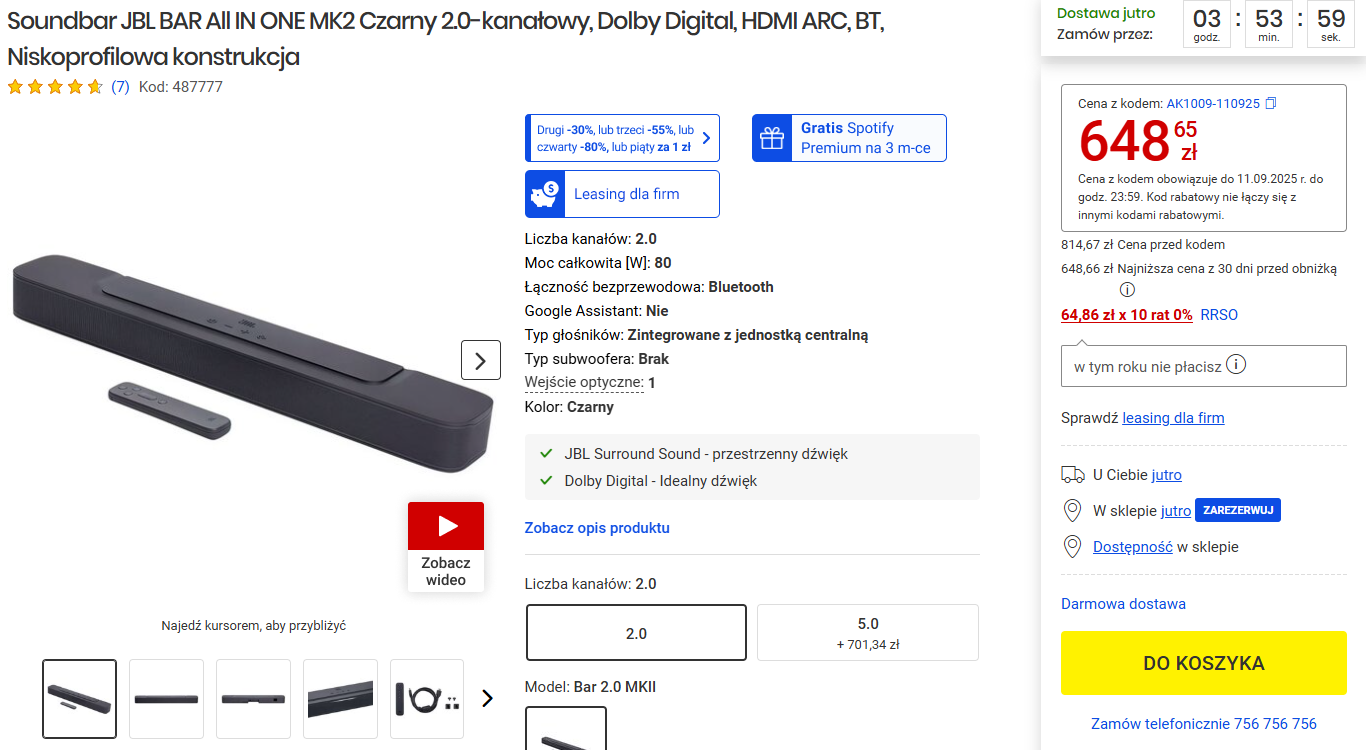This screenshot has width=1366, height=750.
Task: Click the star rating of the soundbar
Action: (55, 87)
